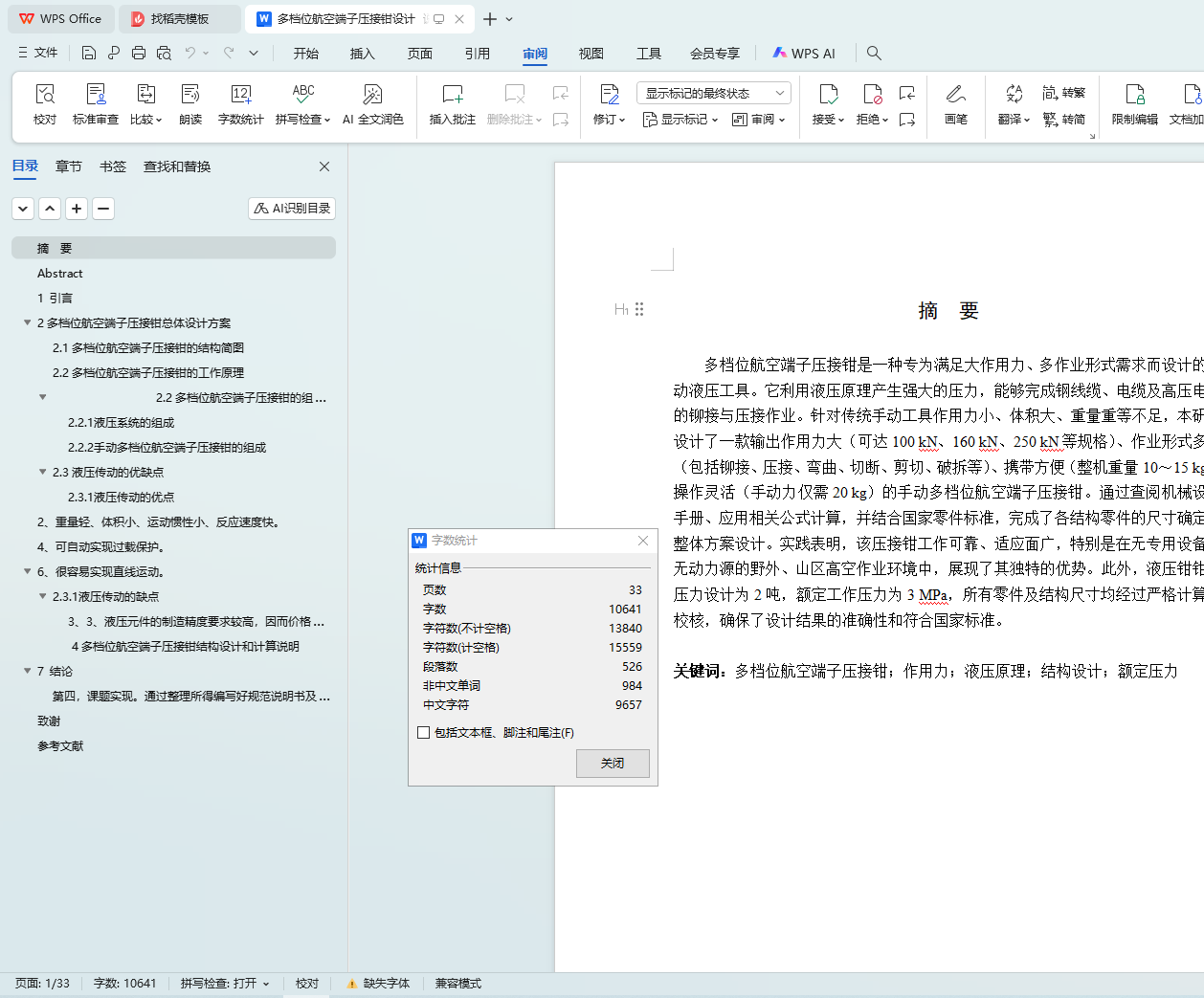Select 致谢 in the outline
The width and height of the screenshot is (1204, 998).
point(49,721)
